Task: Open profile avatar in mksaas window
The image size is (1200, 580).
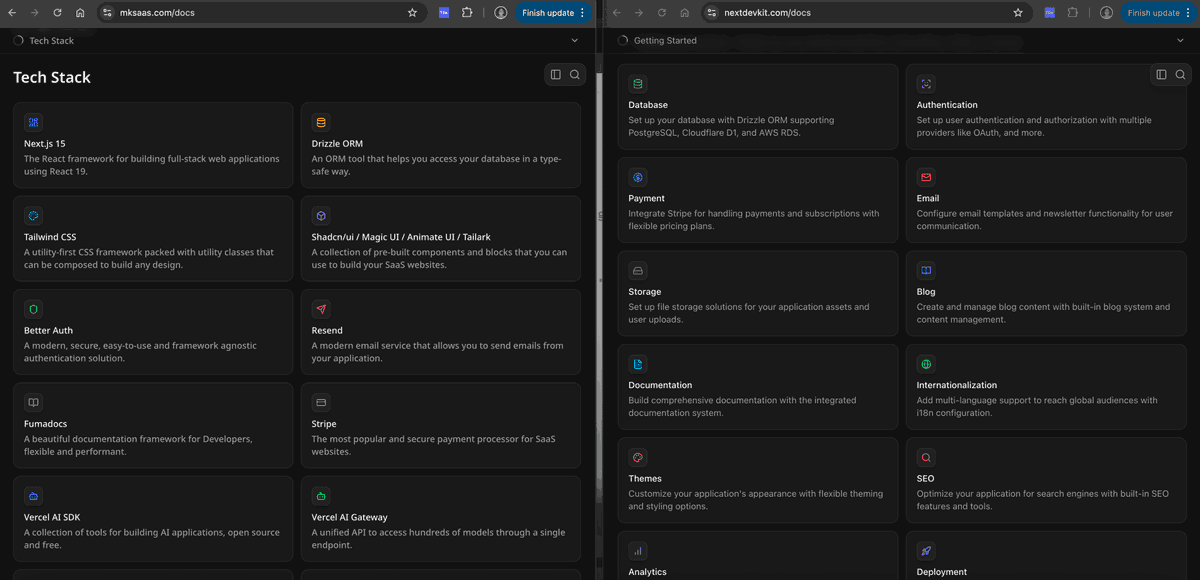Action: pos(501,13)
